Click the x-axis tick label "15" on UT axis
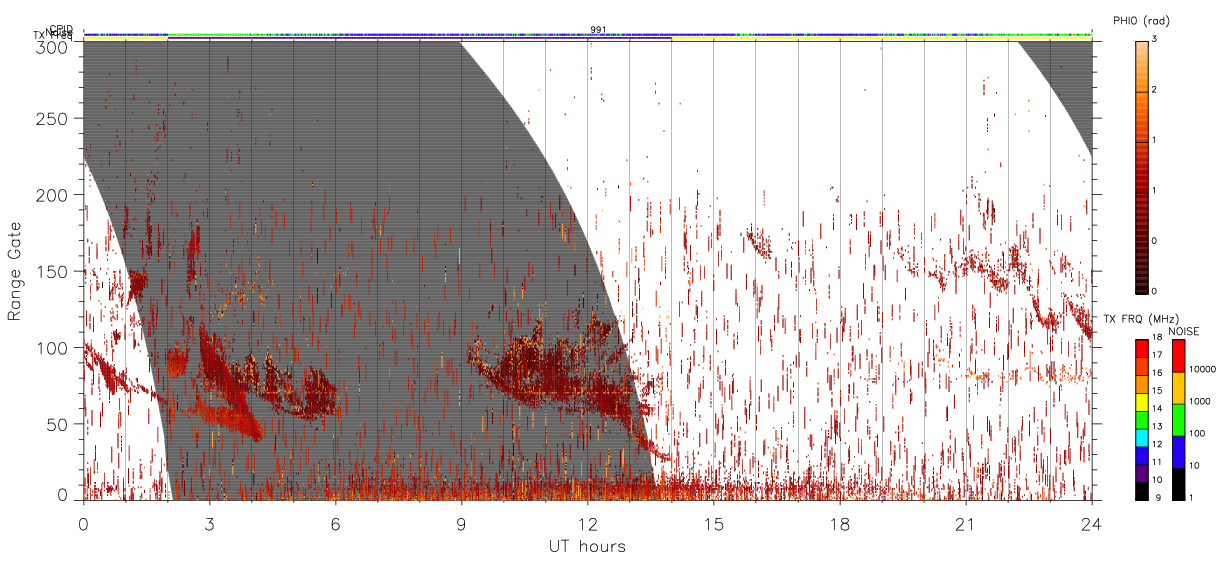Image resolution: width=1228 pixels, height=567 pixels. point(714,524)
